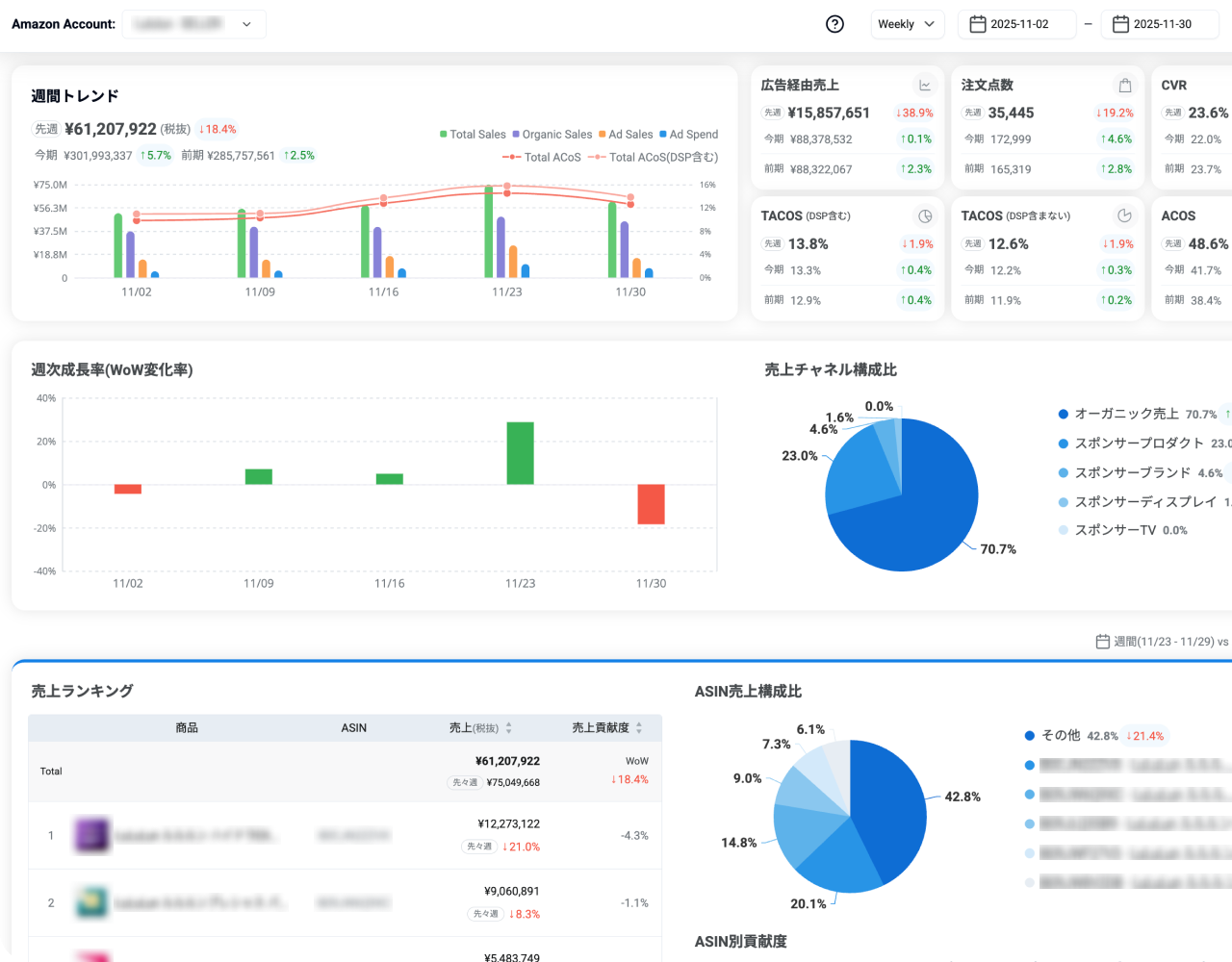
Task: Open the Amazon Account selector dropdown
Action: pyautogui.click(x=194, y=24)
